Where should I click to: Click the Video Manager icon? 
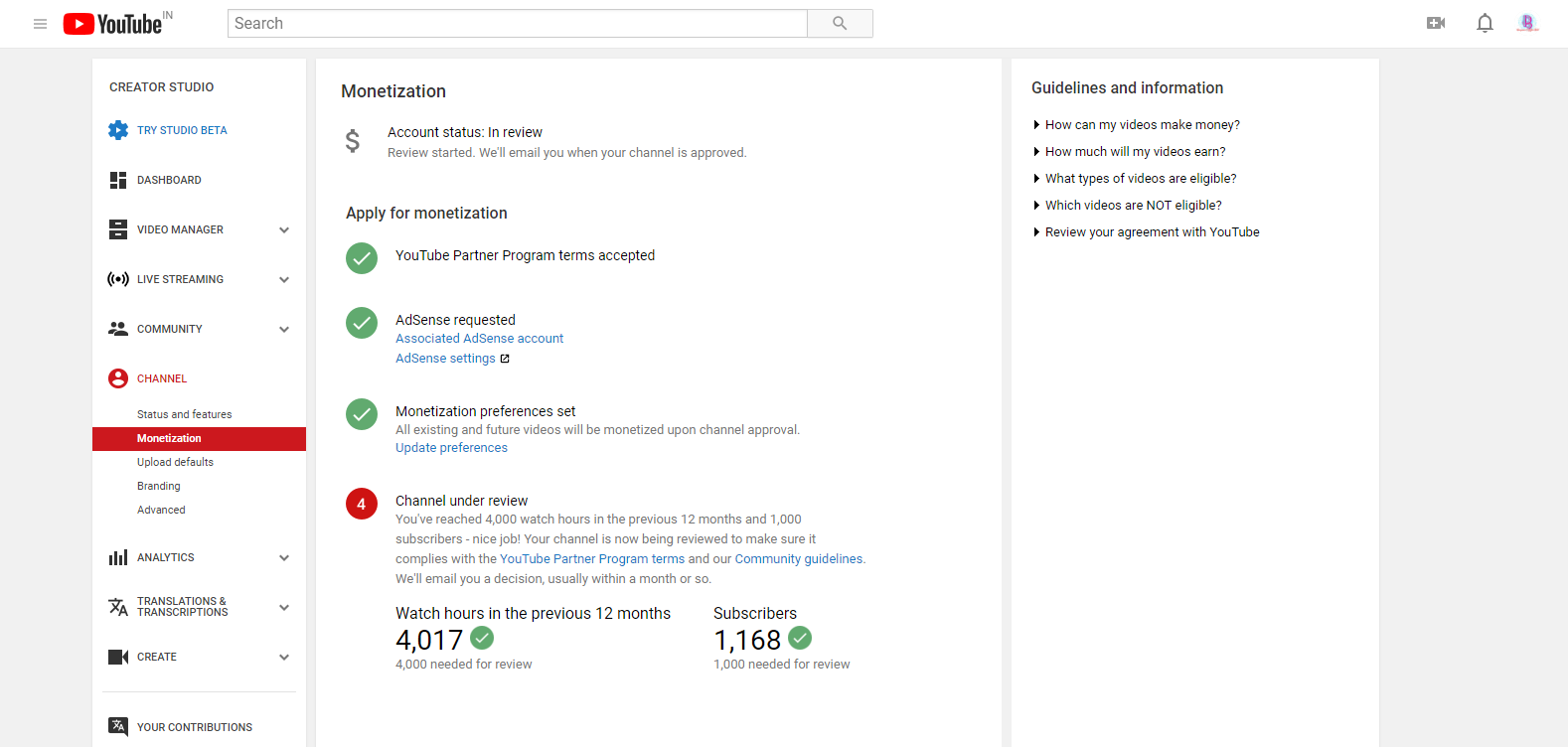click(x=118, y=229)
